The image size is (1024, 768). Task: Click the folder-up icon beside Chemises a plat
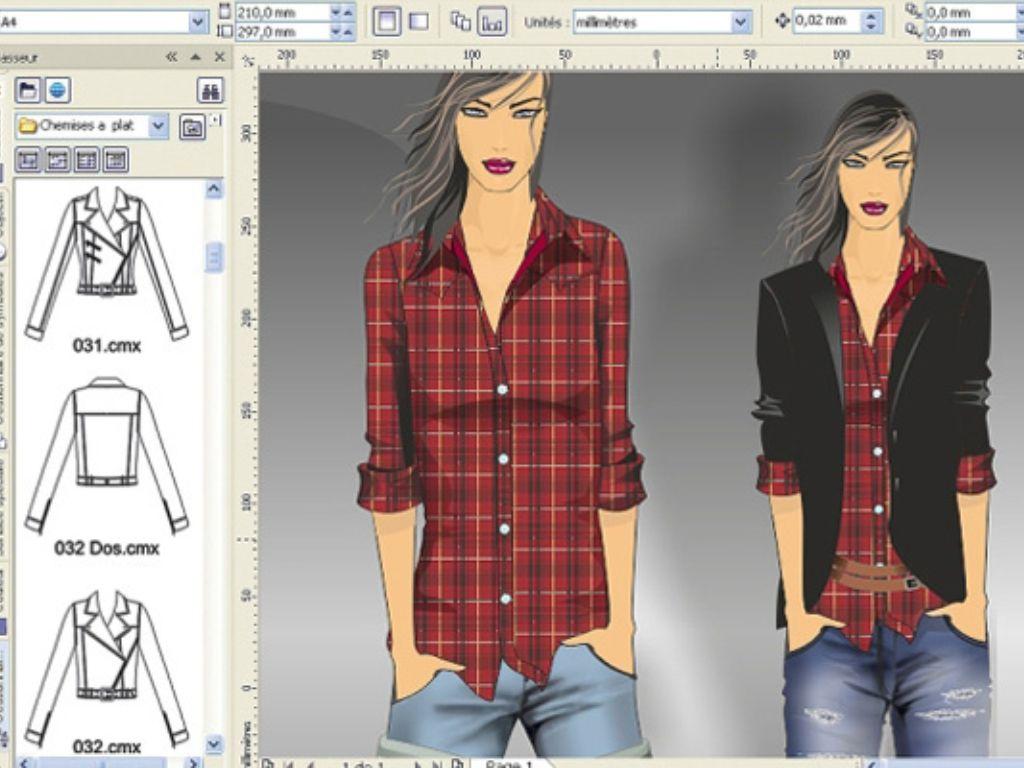tap(192, 126)
